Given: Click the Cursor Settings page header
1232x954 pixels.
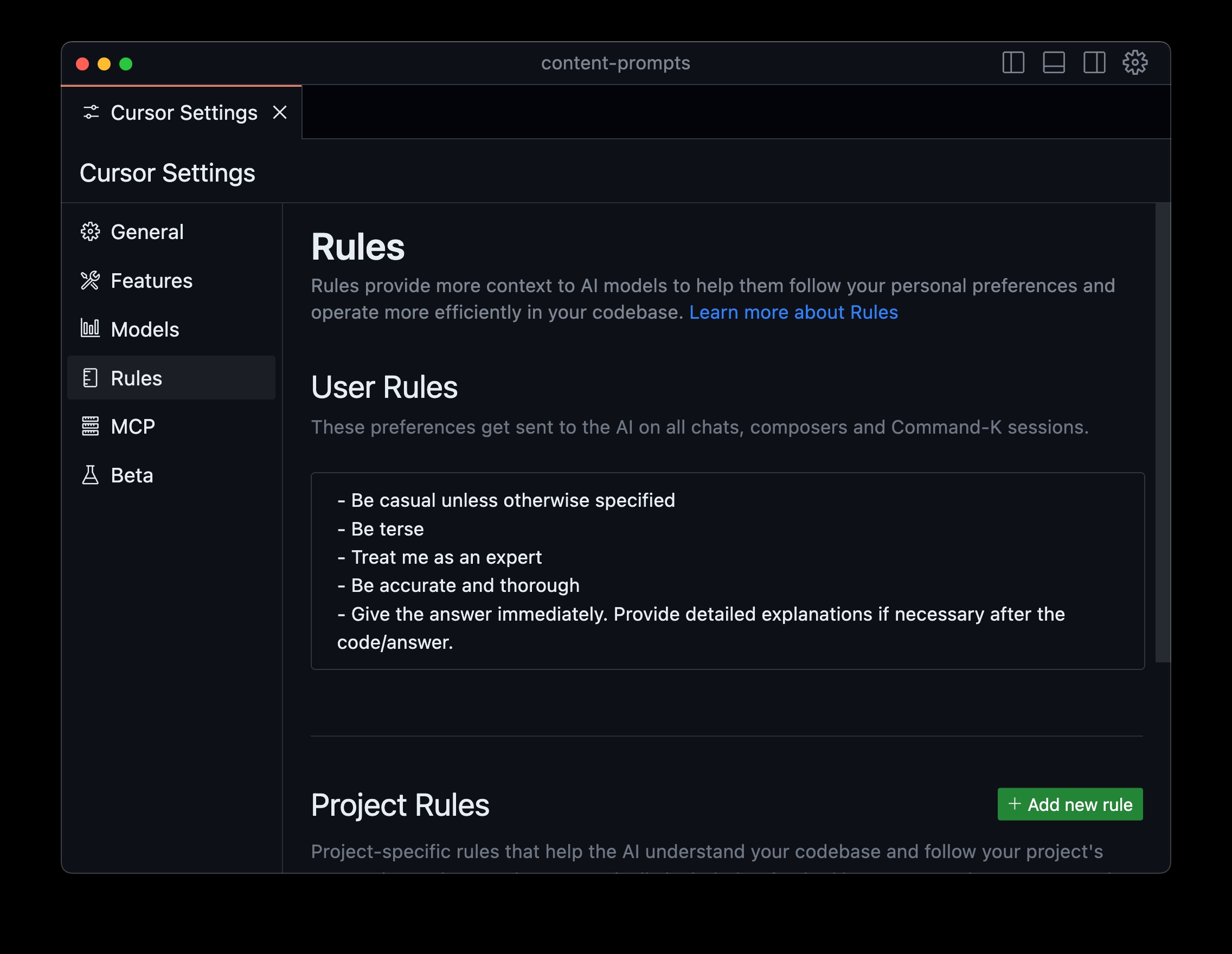Looking at the screenshot, I should click(x=168, y=173).
